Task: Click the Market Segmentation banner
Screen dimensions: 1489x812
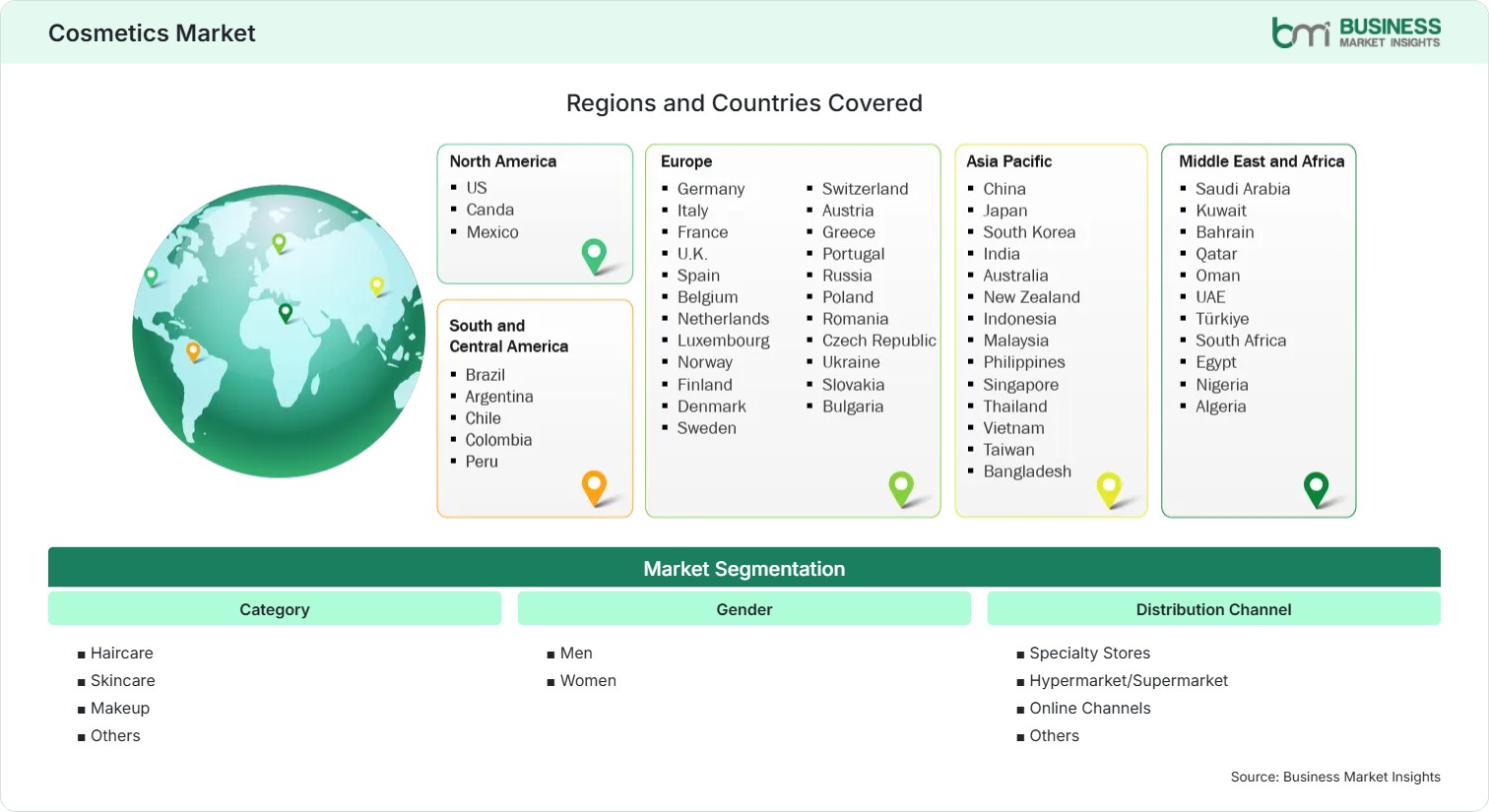Action: [x=744, y=568]
